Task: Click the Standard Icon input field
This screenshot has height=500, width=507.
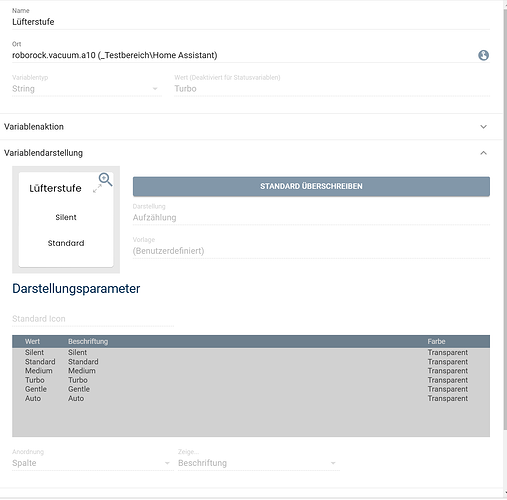Action: (93, 319)
